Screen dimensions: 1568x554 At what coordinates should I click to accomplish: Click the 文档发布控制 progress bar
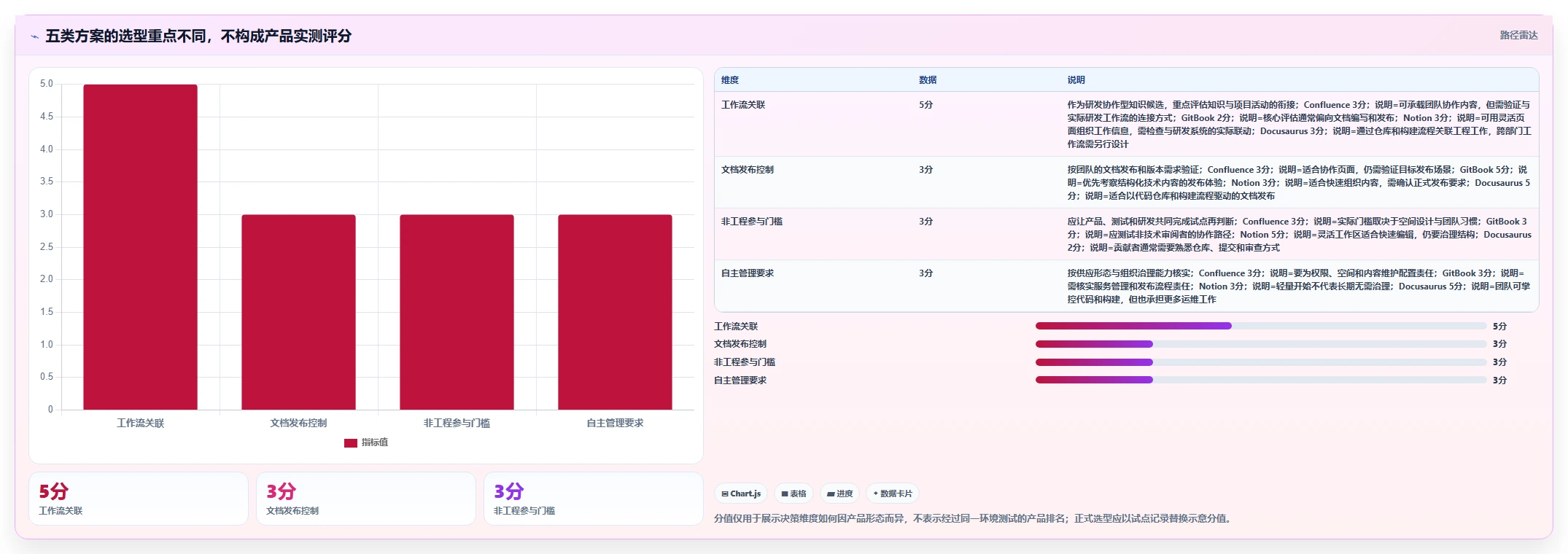[x=1261, y=344]
